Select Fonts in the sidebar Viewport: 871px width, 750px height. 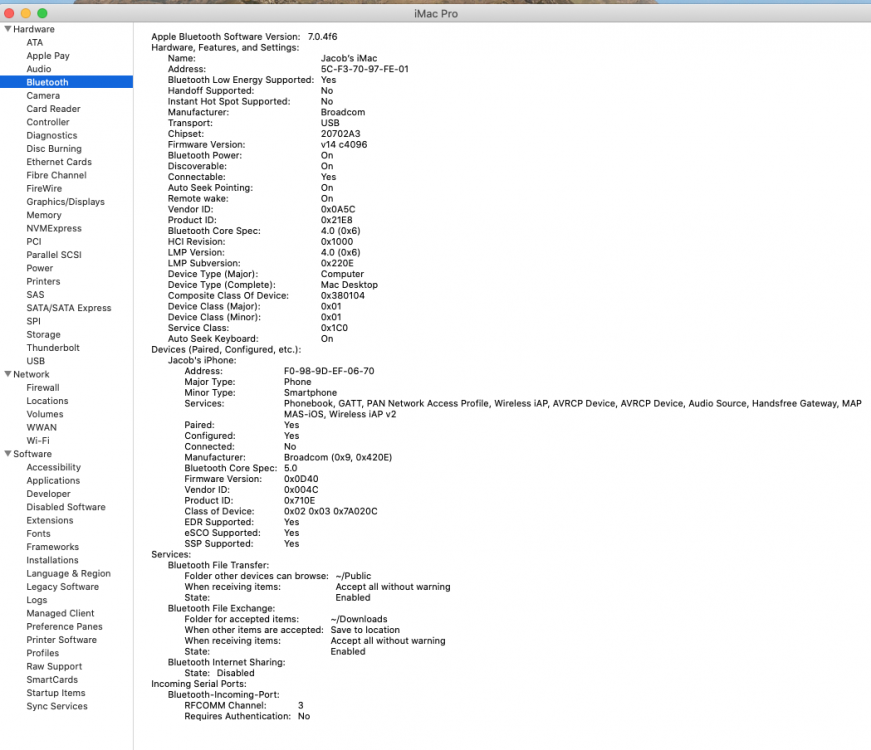(x=38, y=533)
